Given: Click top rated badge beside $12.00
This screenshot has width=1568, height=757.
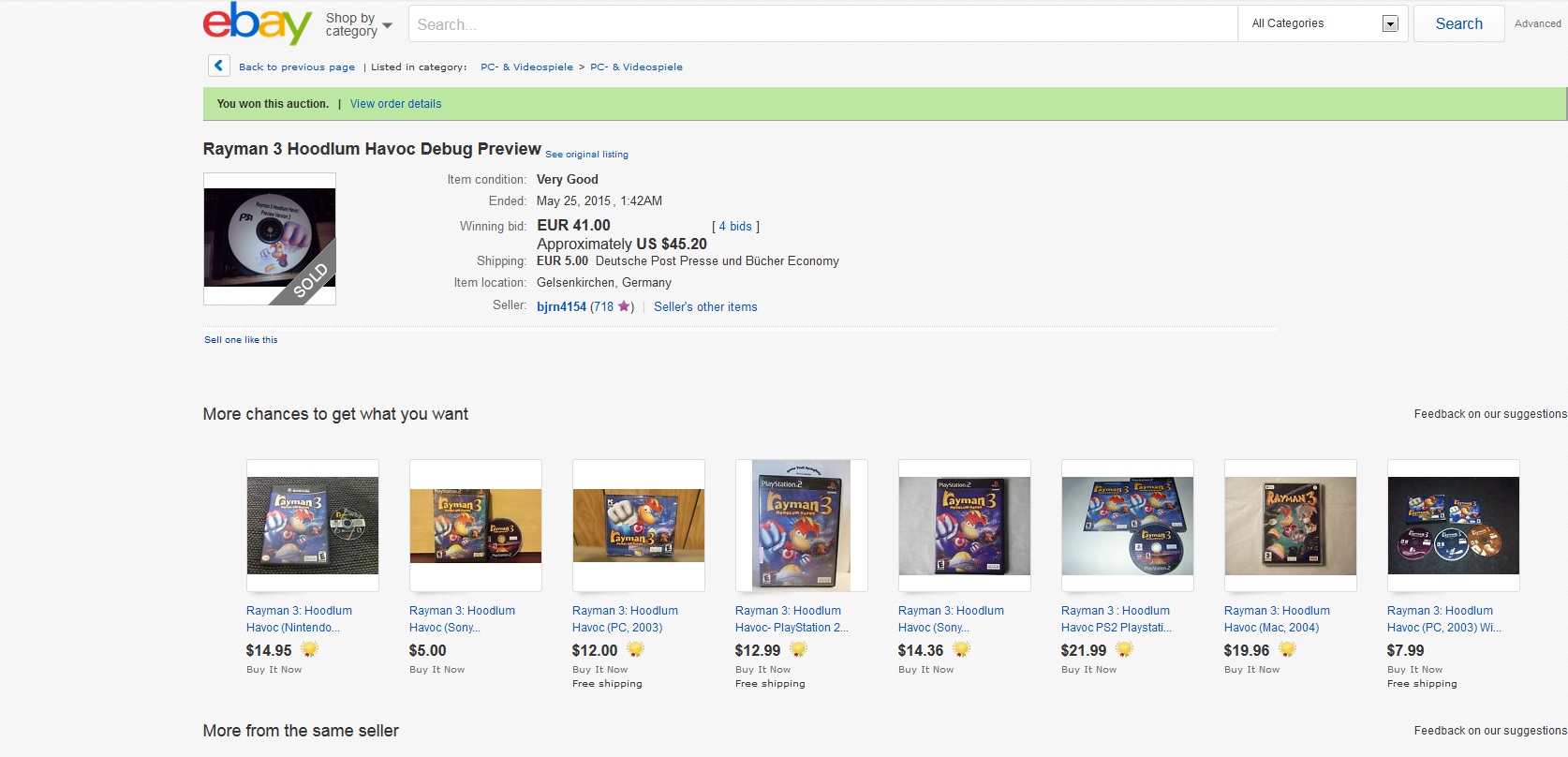Looking at the screenshot, I should (635, 649).
